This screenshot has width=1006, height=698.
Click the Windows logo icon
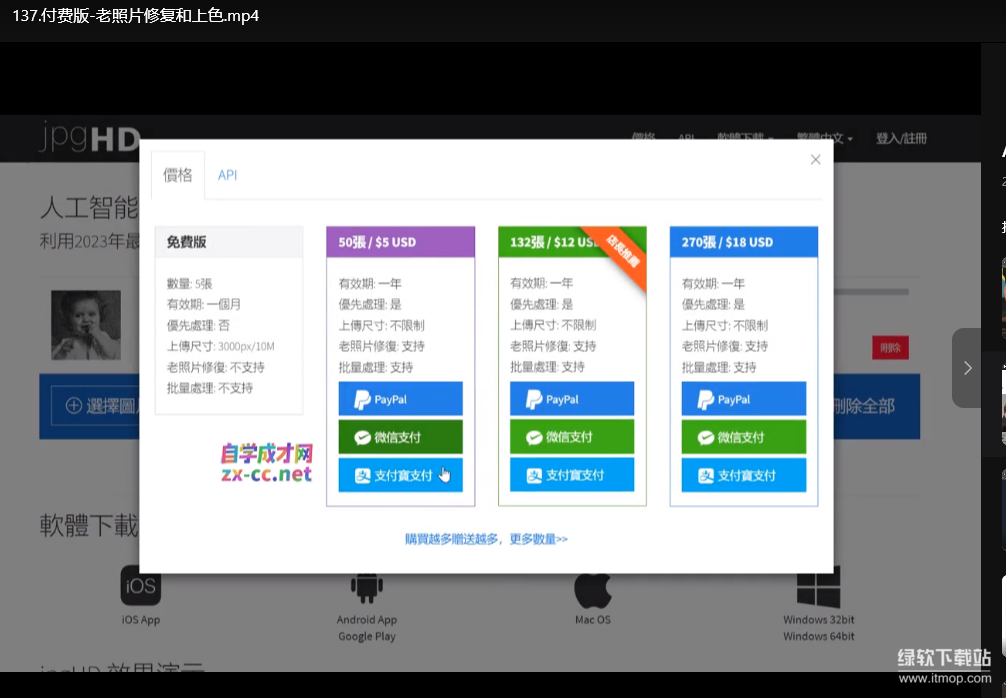coord(818,588)
